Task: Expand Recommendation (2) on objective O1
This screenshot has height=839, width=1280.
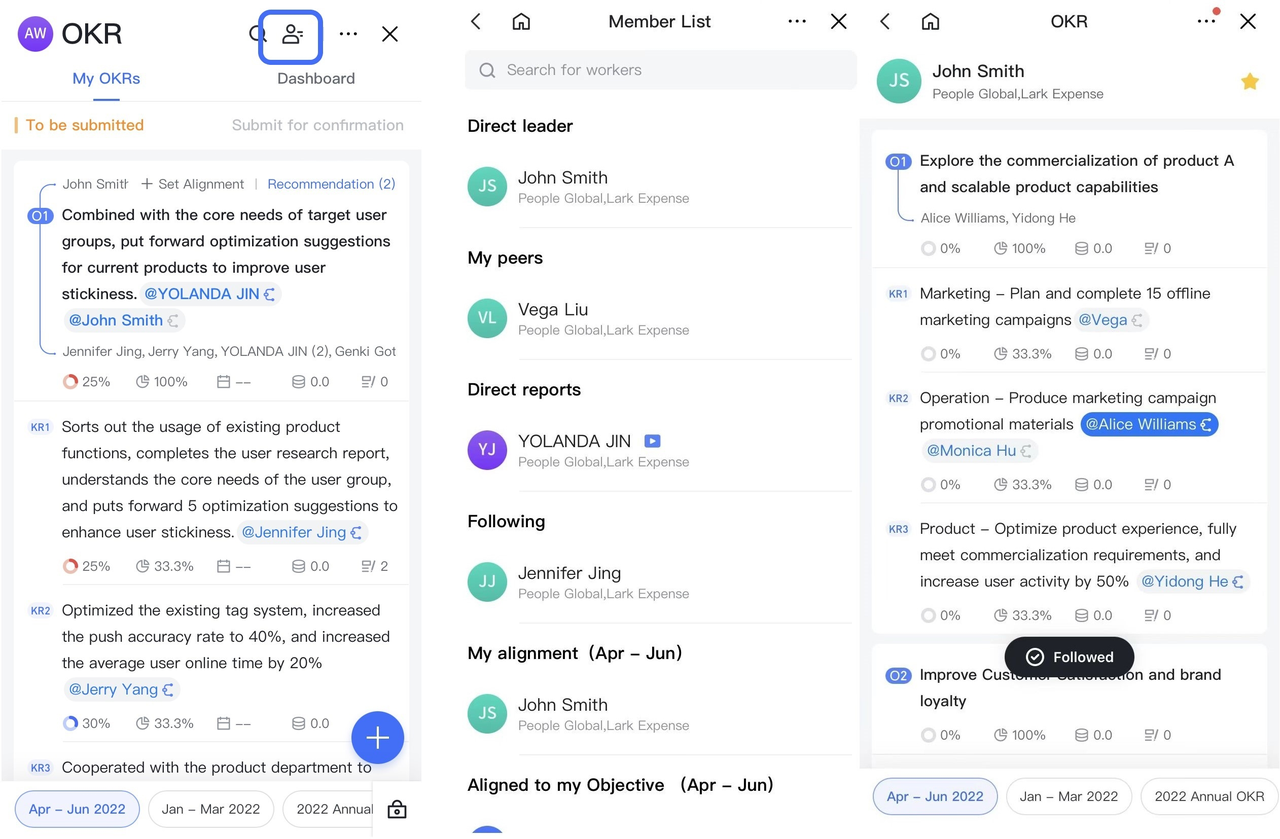Action: click(x=331, y=184)
